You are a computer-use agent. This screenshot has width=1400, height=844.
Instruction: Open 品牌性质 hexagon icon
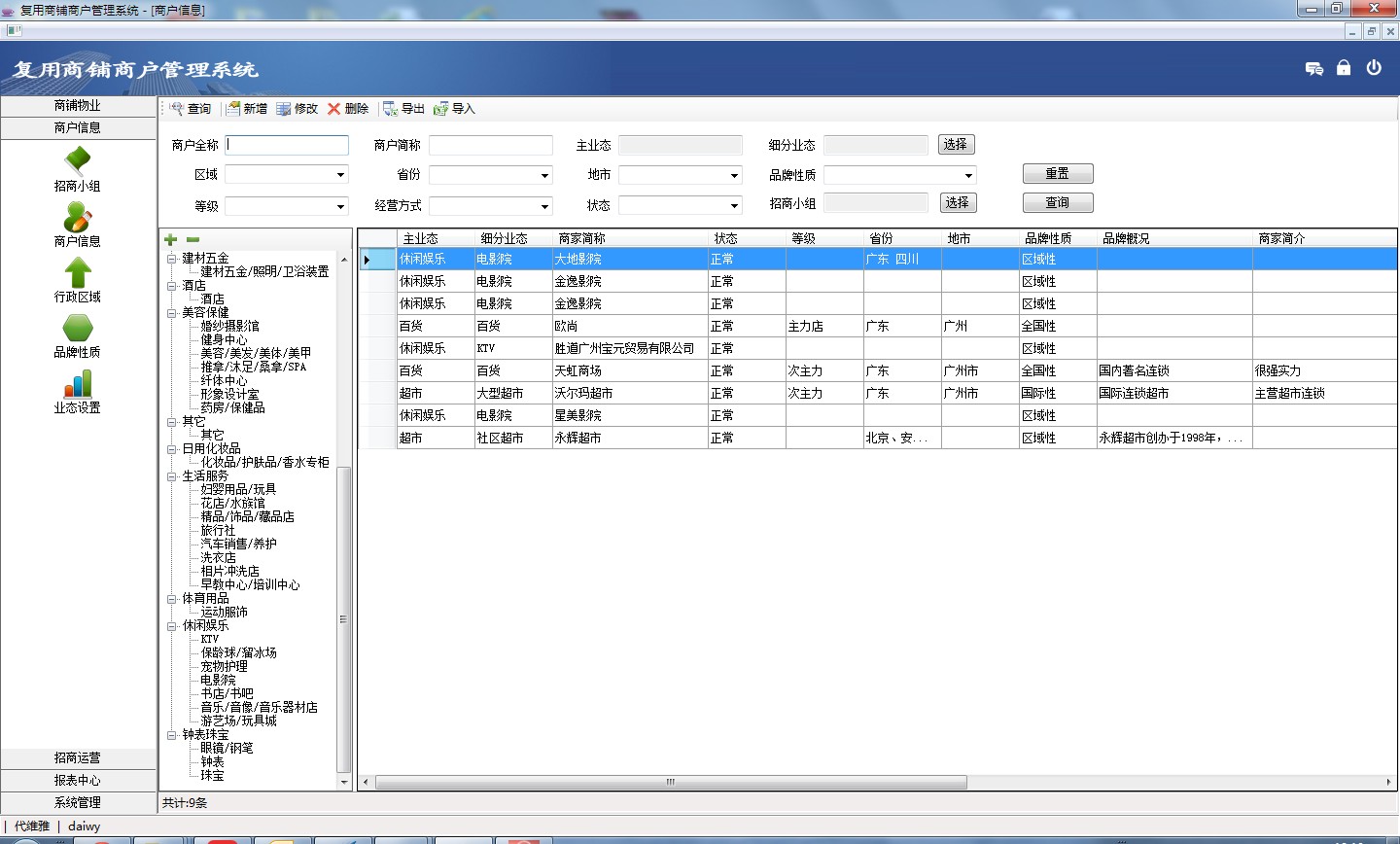point(78,328)
